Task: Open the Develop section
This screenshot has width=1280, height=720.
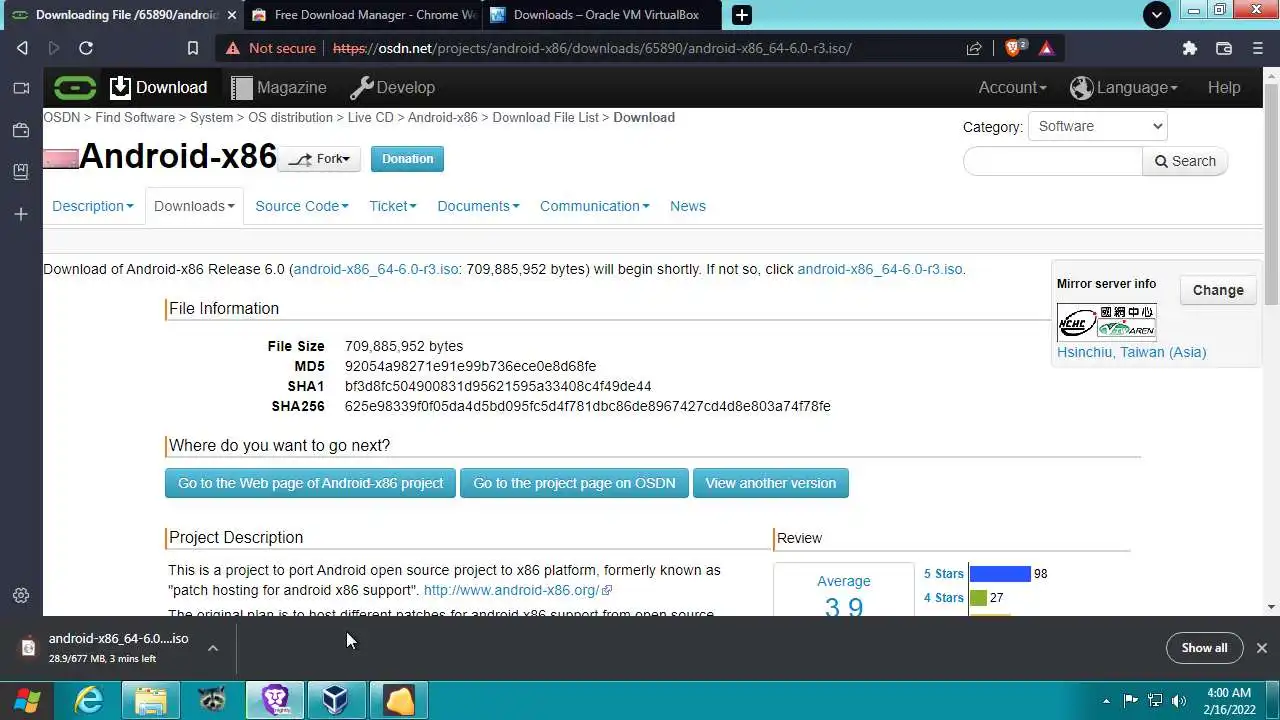Action: (x=392, y=88)
